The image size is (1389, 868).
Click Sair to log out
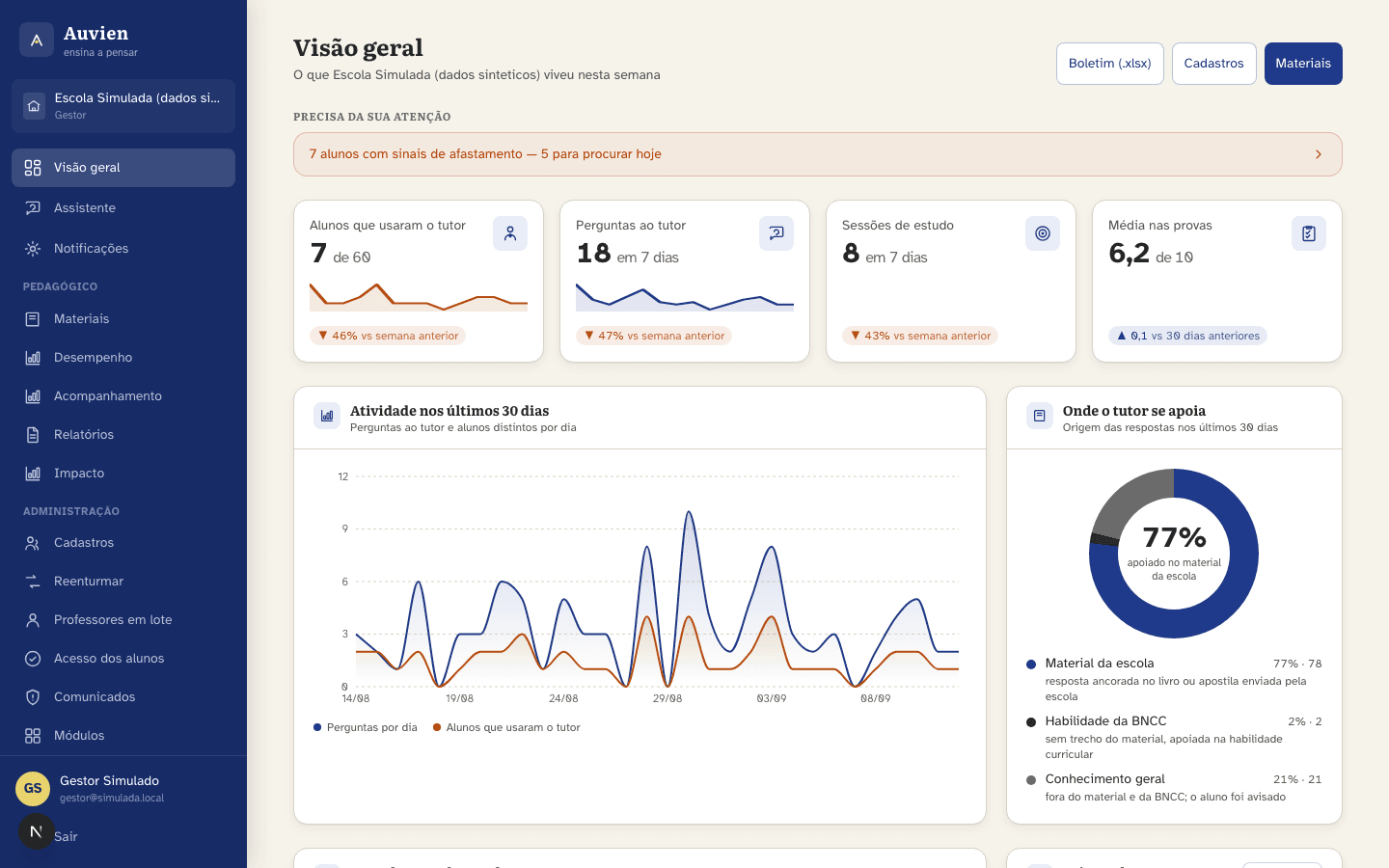coord(66,837)
